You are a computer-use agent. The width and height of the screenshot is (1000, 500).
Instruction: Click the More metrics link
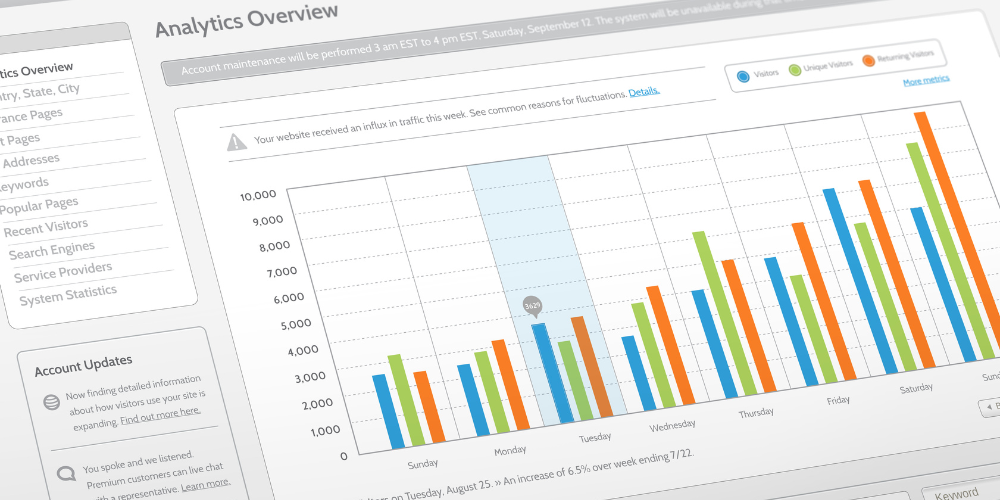tap(926, 81)
